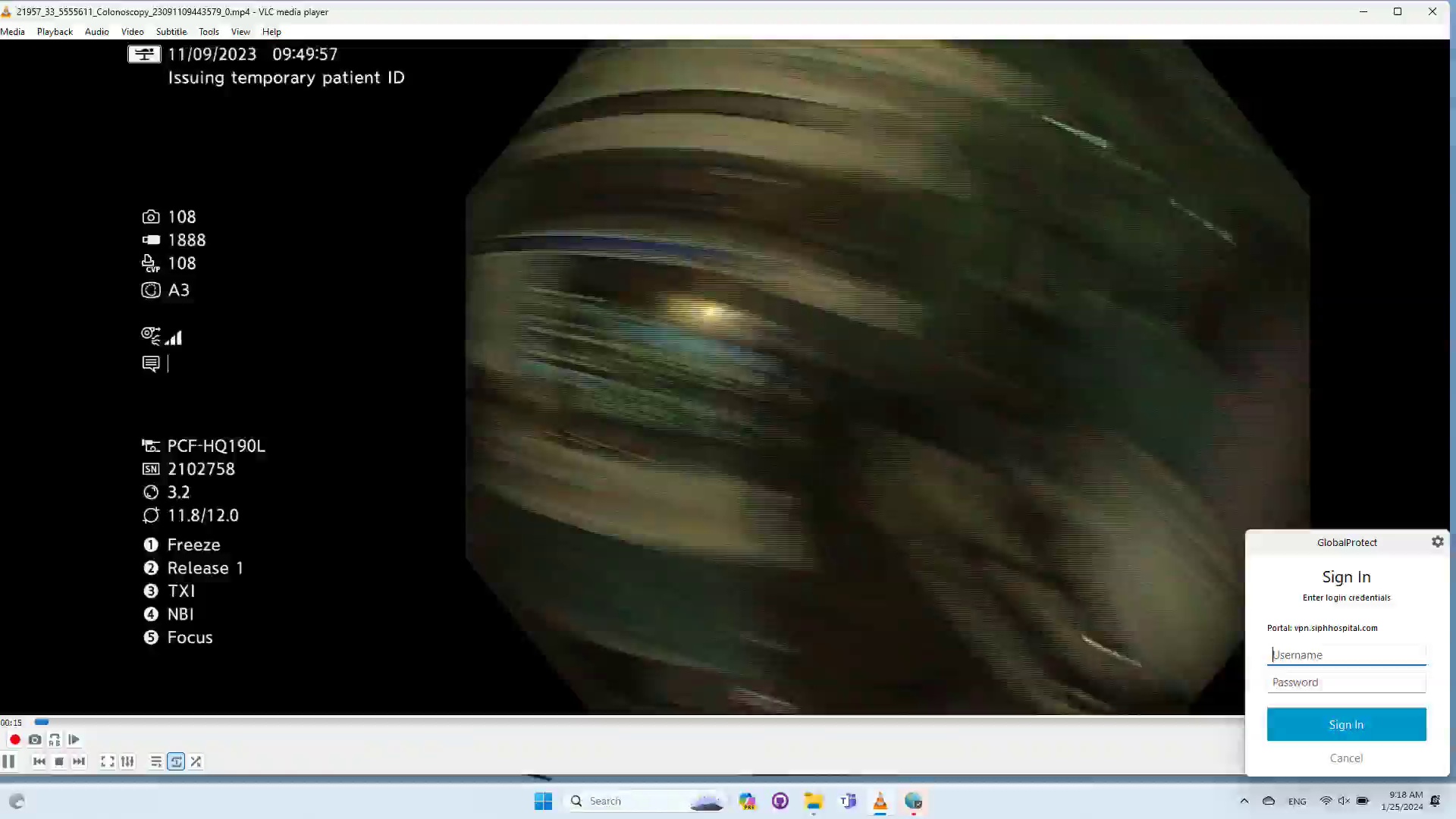This screenshot has height=819, width=1456.
Task: Click the taskbar Search box
Action: pyautogui.click(x=646, y=801)
